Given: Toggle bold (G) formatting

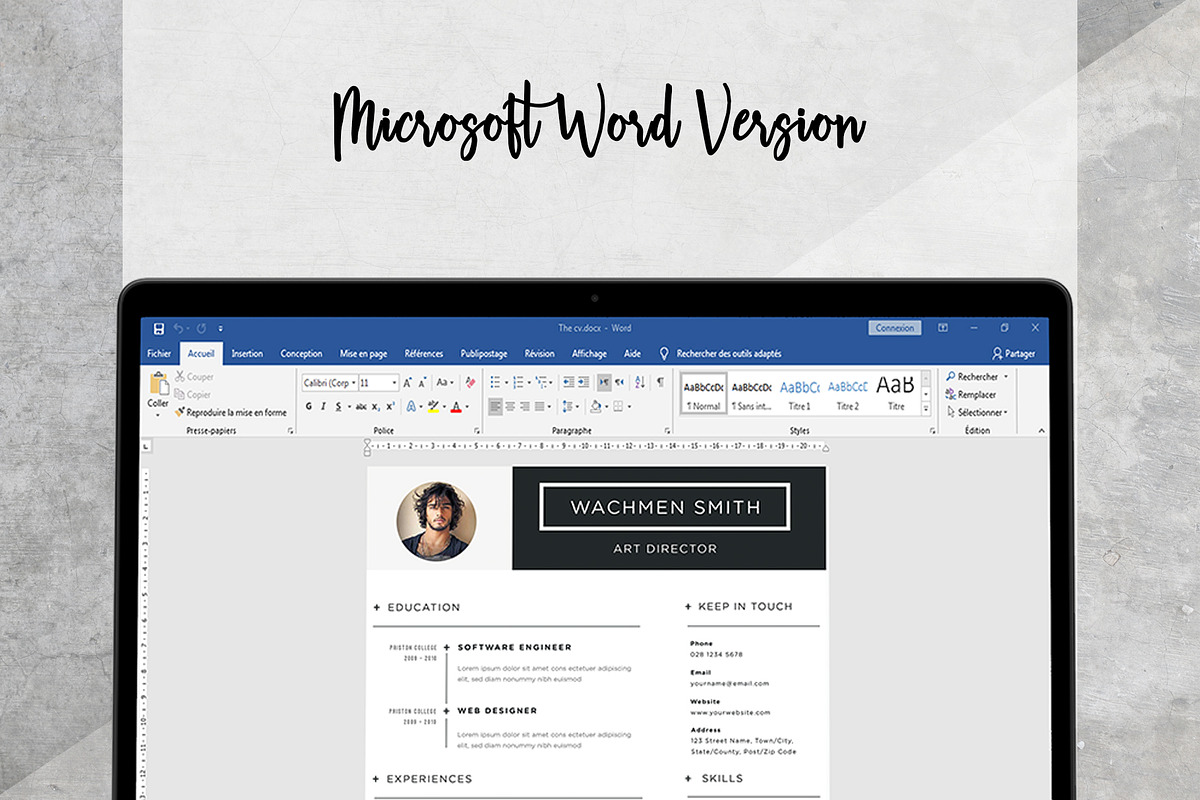Looking at the screenshot, I should click(x=309, y=407).
